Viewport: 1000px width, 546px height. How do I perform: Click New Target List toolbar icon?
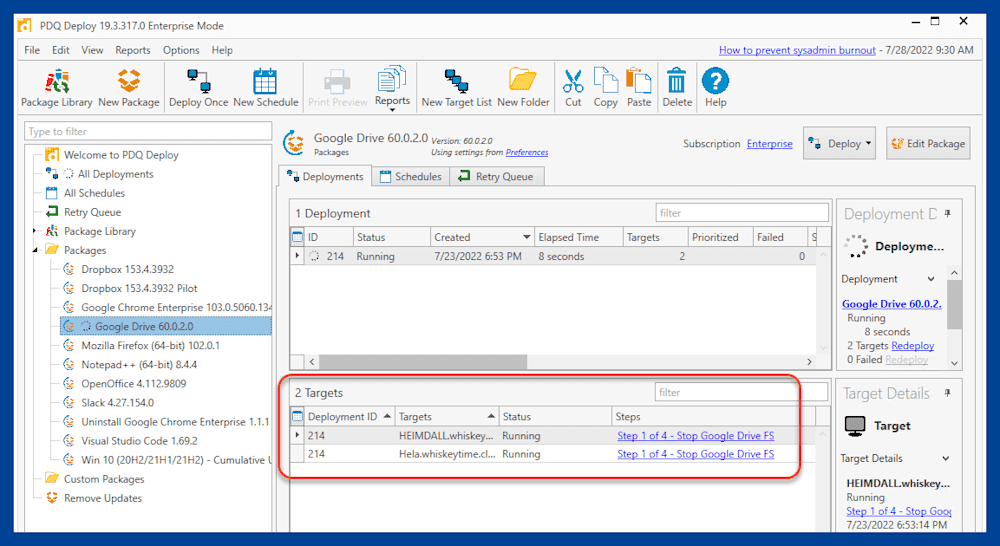pos(457,88)
